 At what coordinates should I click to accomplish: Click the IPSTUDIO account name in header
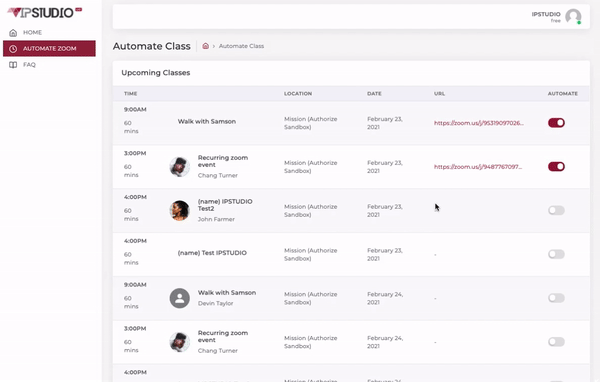(546, 14)
